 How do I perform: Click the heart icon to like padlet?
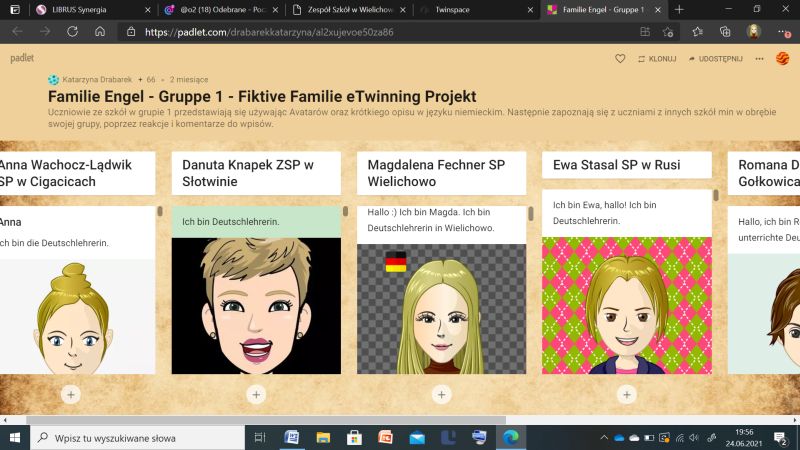coord(620,59)
